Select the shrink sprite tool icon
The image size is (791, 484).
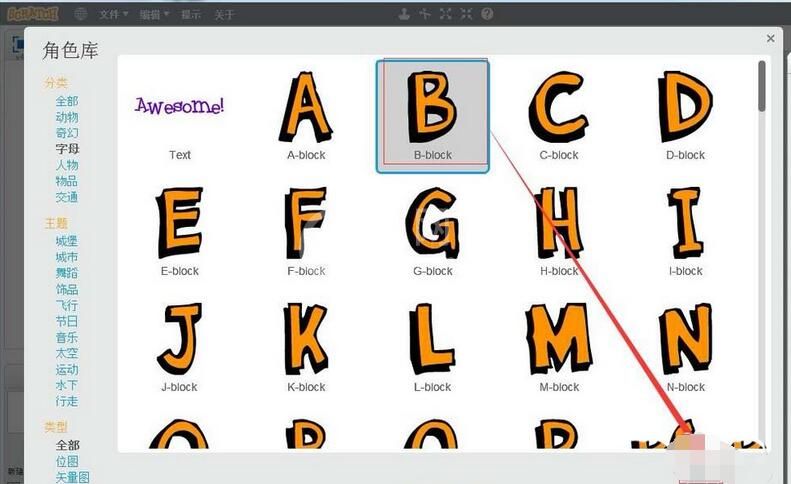click(x=466, y=14)
